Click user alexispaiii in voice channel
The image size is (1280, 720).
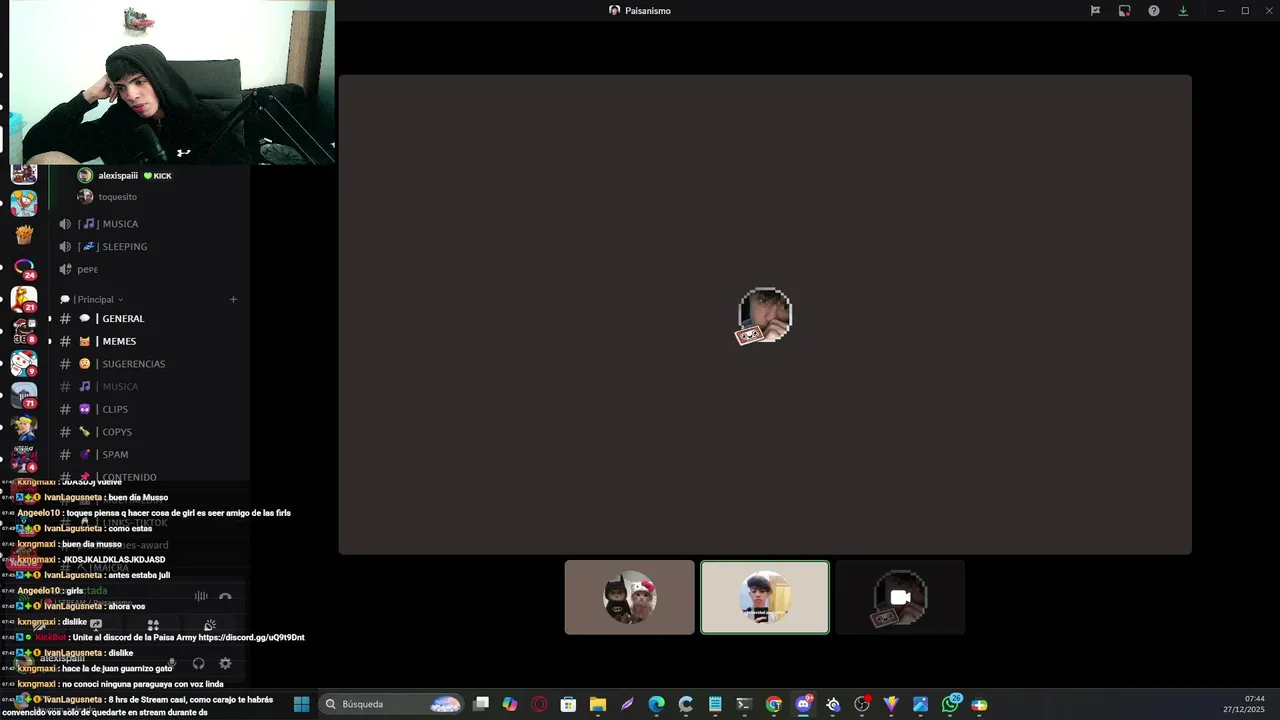point(125,175)
